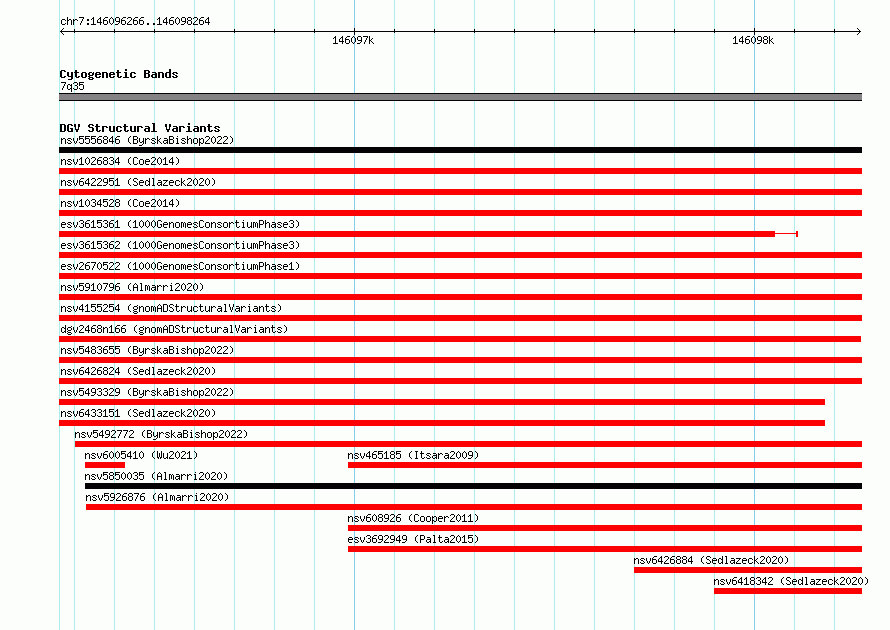The height and width of the screenshot is (630, 890).
Task: Click the red nsv6418342 variant bar
Action: [x=788, y=591]
